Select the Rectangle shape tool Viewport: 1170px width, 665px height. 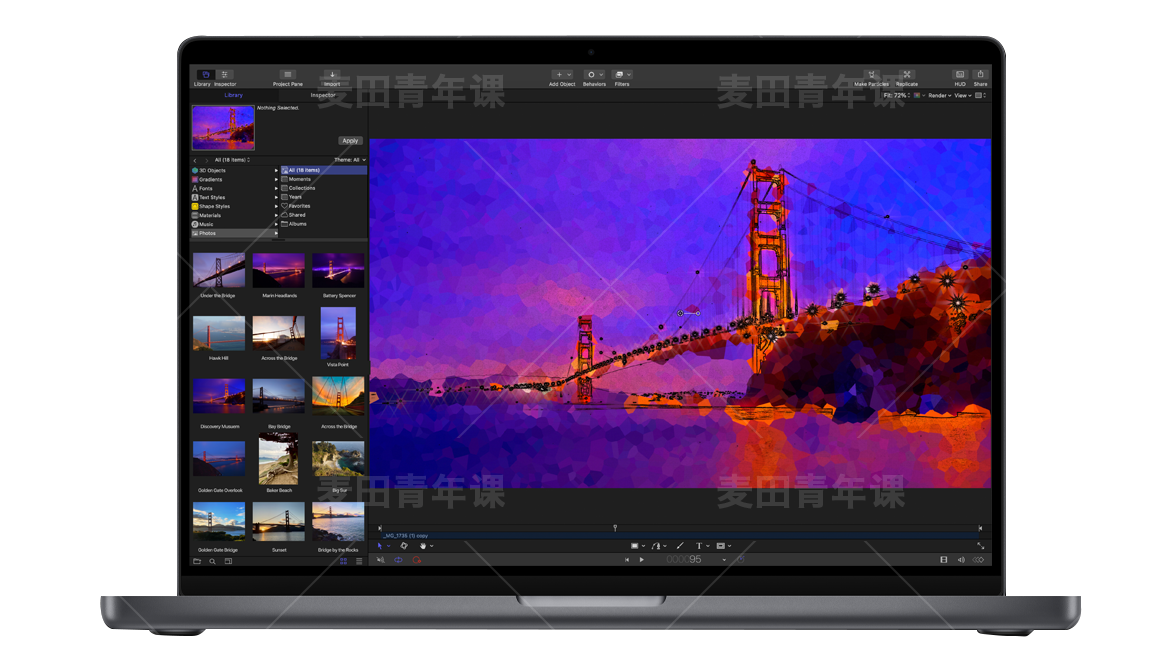(635, 546)
